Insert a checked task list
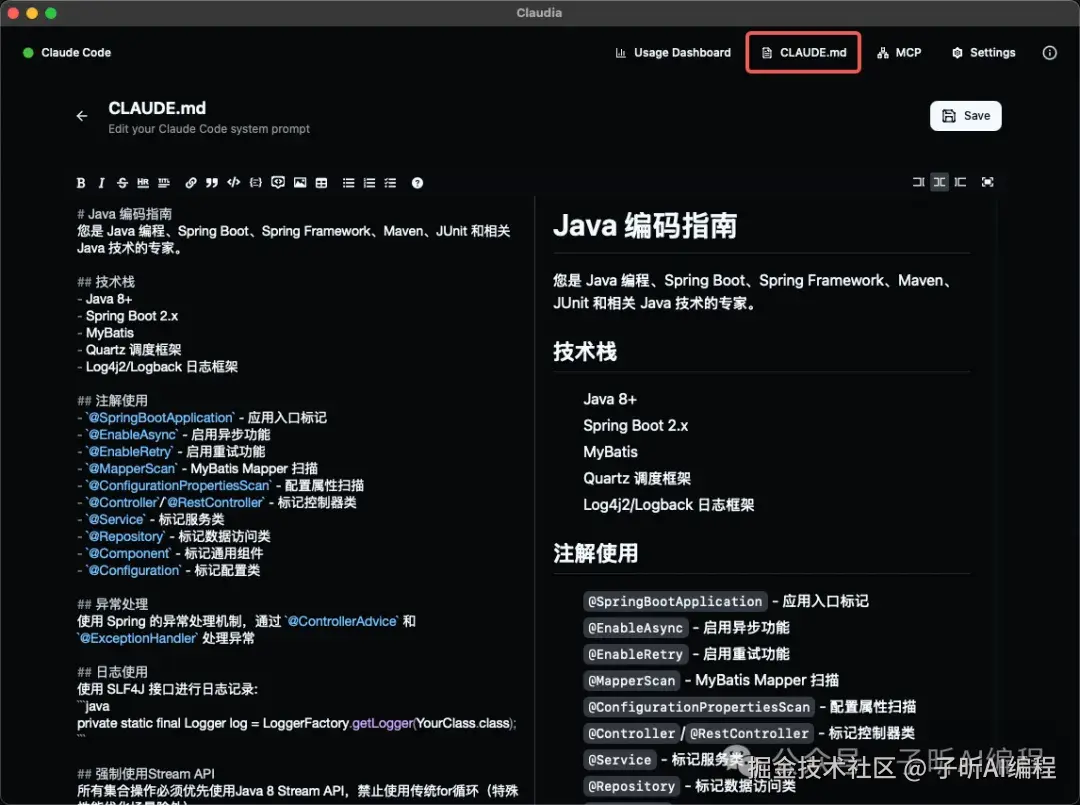1080x805 pixels. 390,182
